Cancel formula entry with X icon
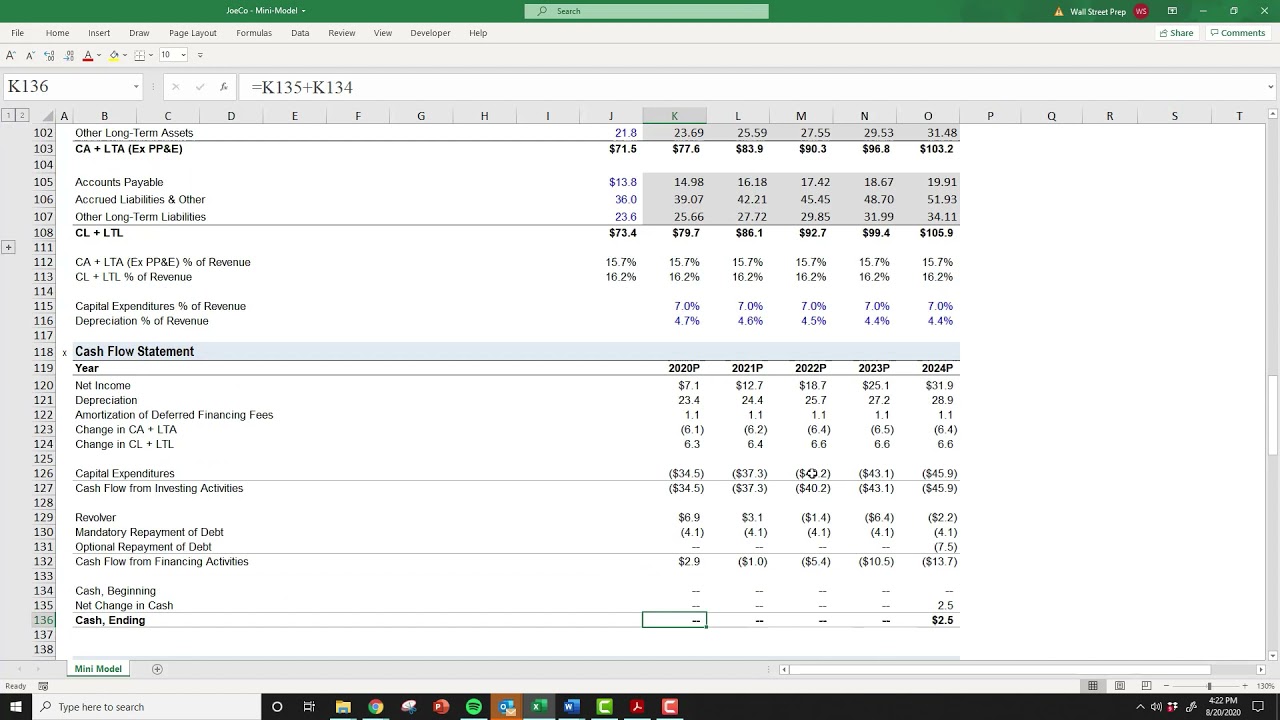The width and height of the screenshot is (1280, 720). click(x=176, y=87)
